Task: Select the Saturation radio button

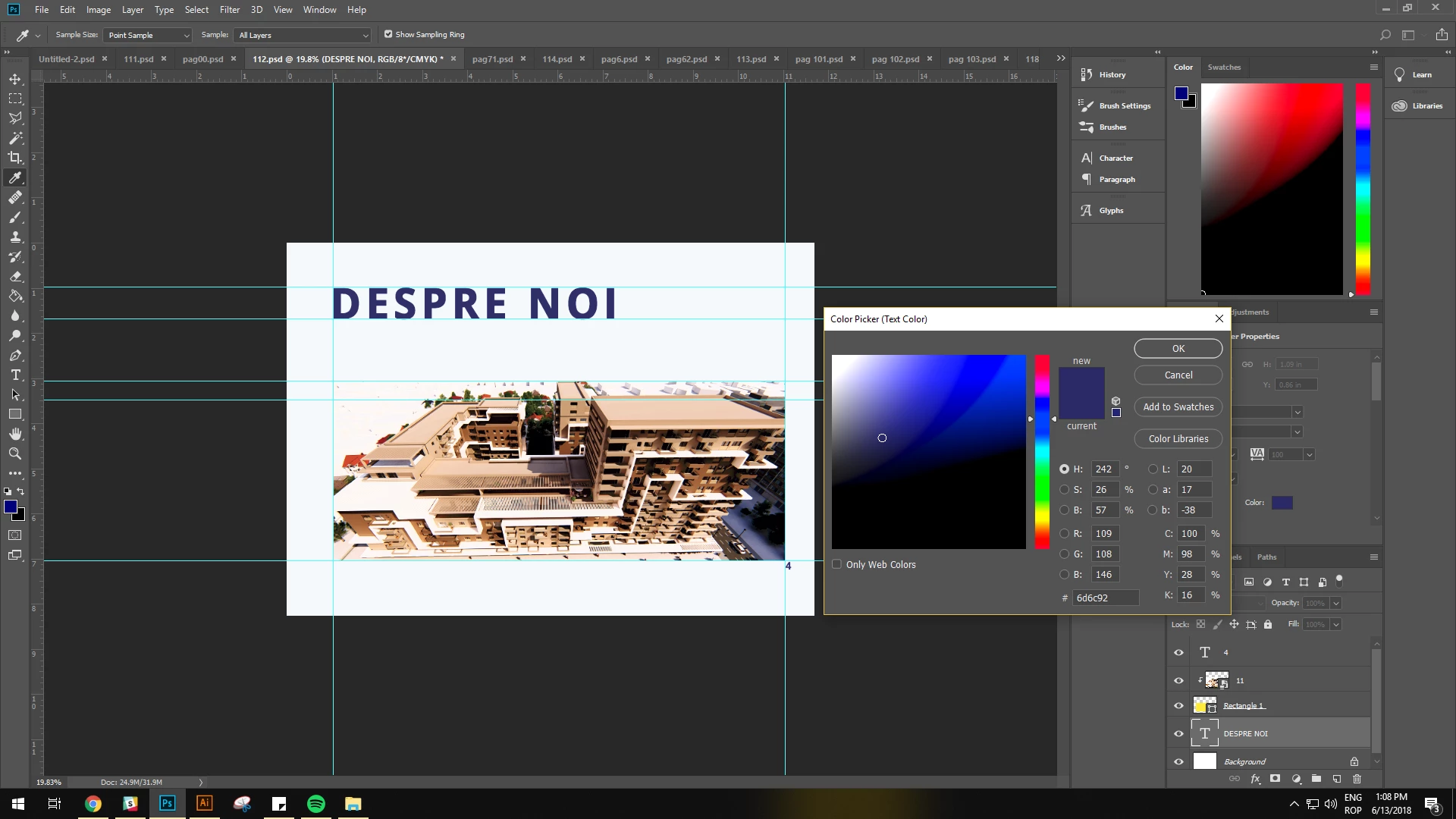Action: point(1064,490)
